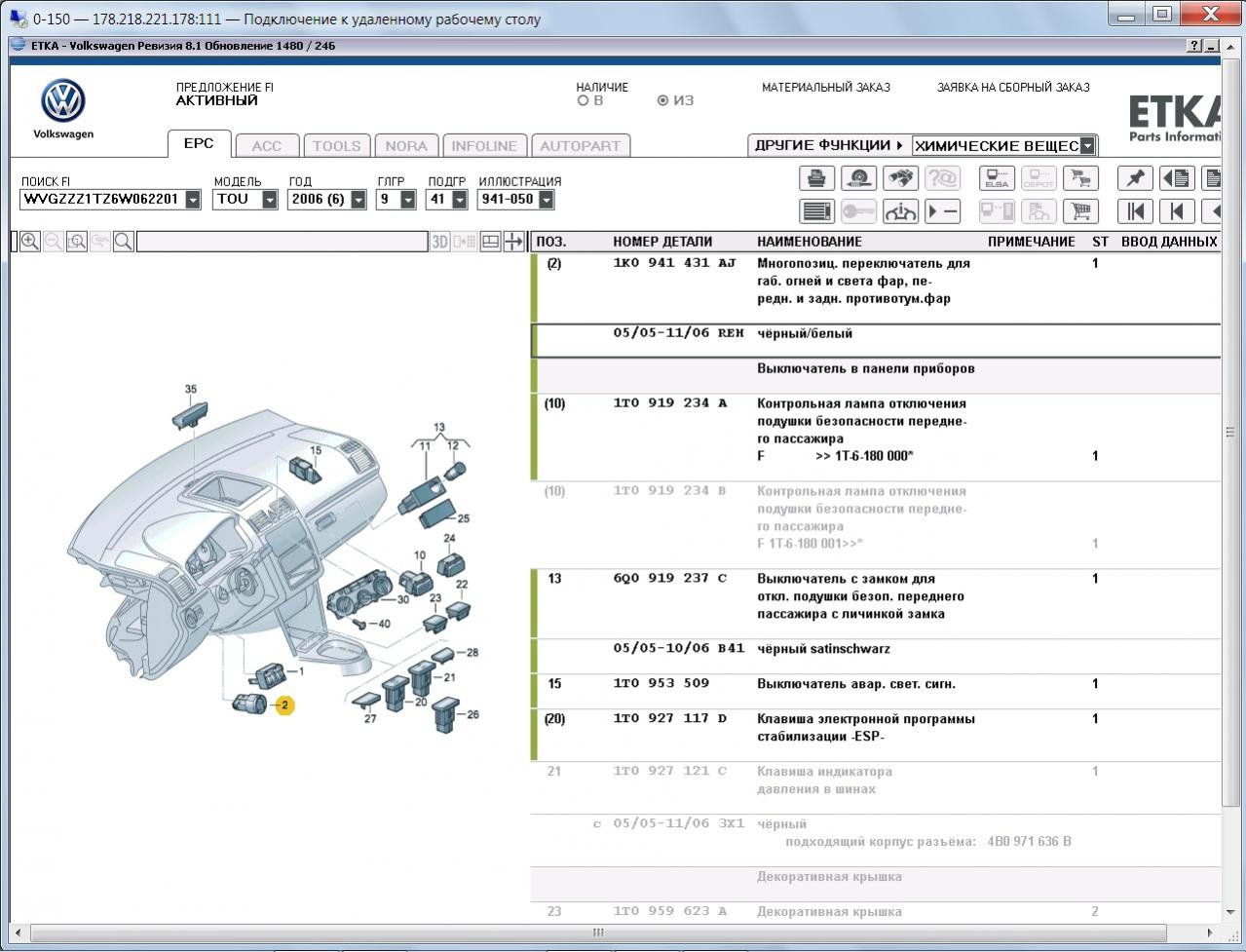
Task: Open the TOOLS tab
Action: [336, 146]
